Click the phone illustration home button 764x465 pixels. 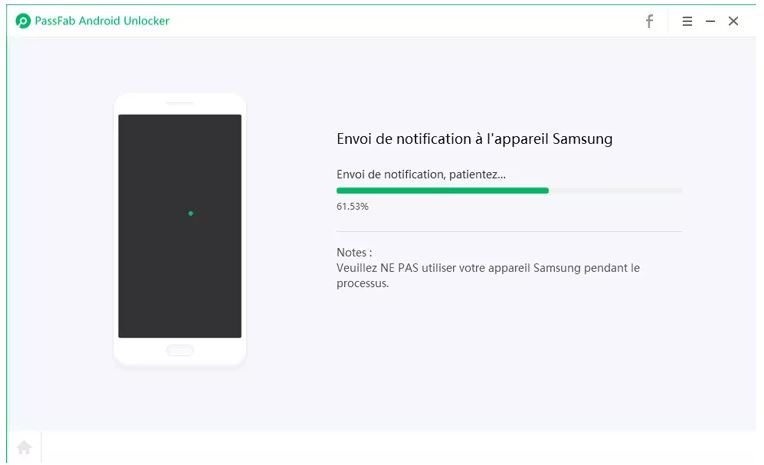coord(180,350)
